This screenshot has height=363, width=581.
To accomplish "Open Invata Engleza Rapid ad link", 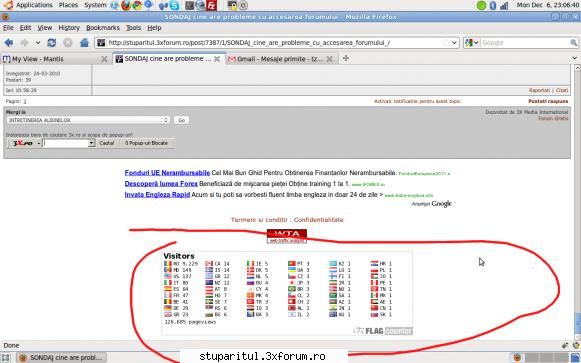I will point(157,194).
